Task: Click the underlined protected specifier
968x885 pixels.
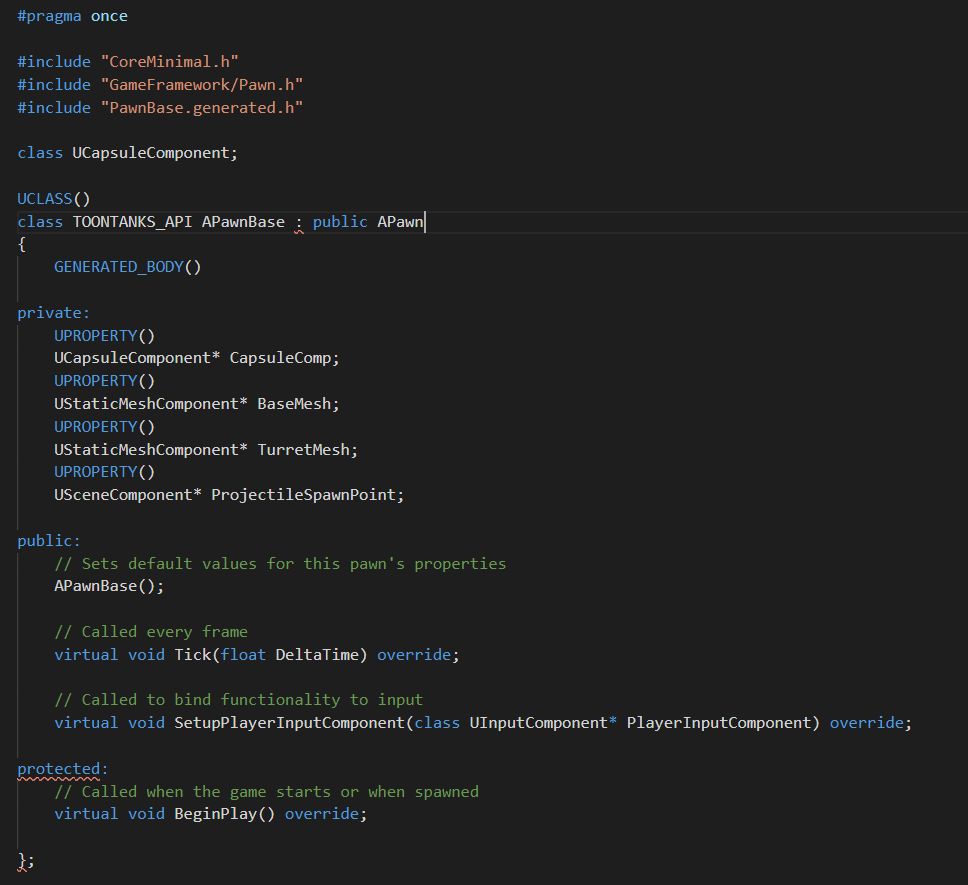Action: (56, 768)
